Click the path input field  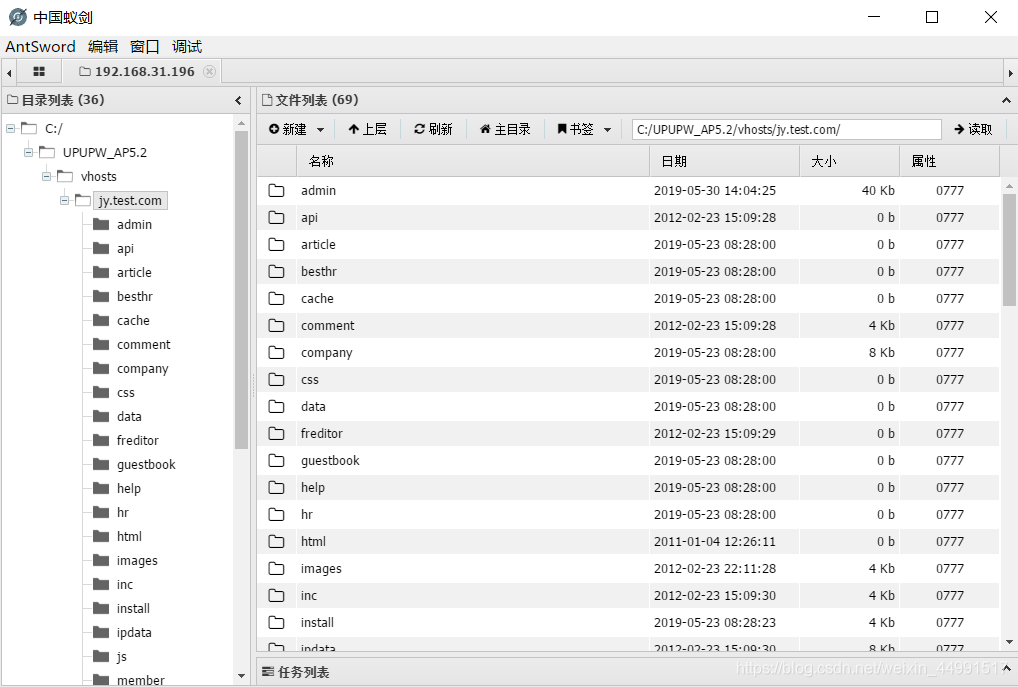pos(786,129)
